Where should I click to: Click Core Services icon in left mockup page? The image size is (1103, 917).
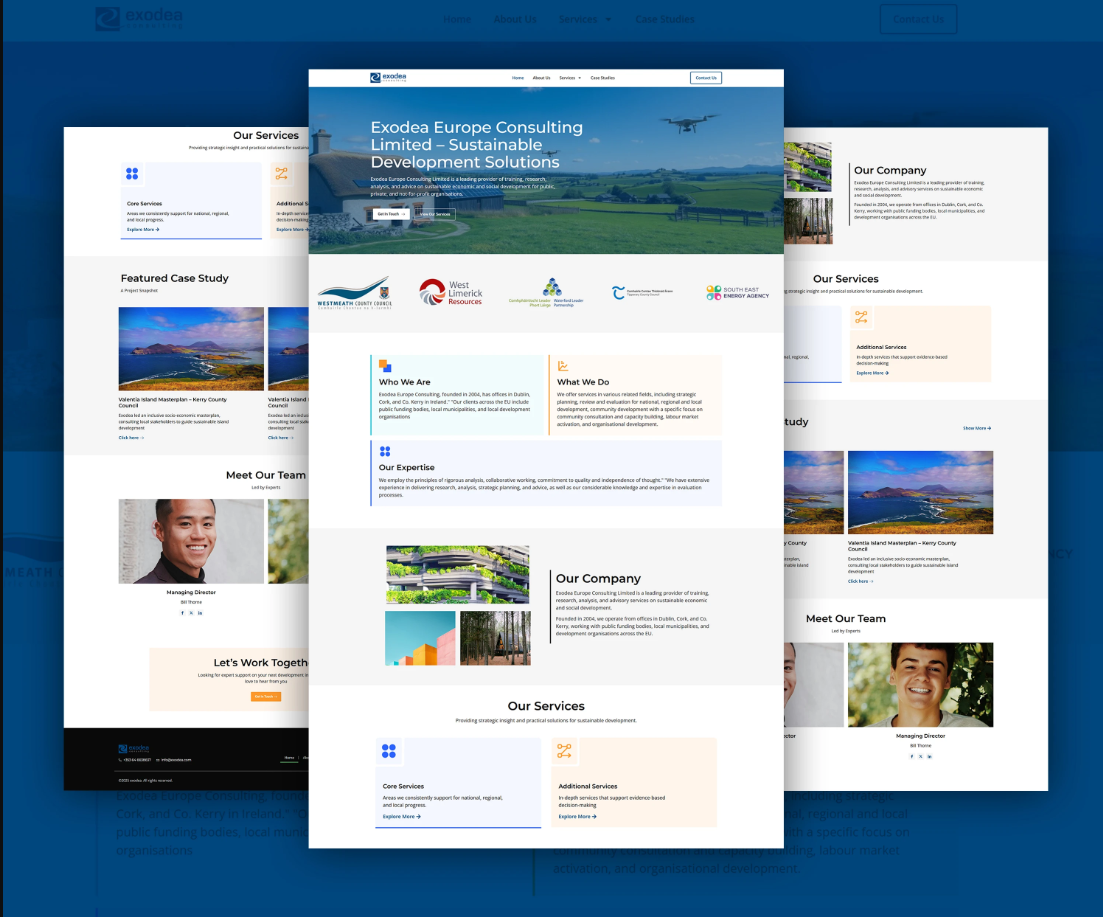click(x=132, y=173)
